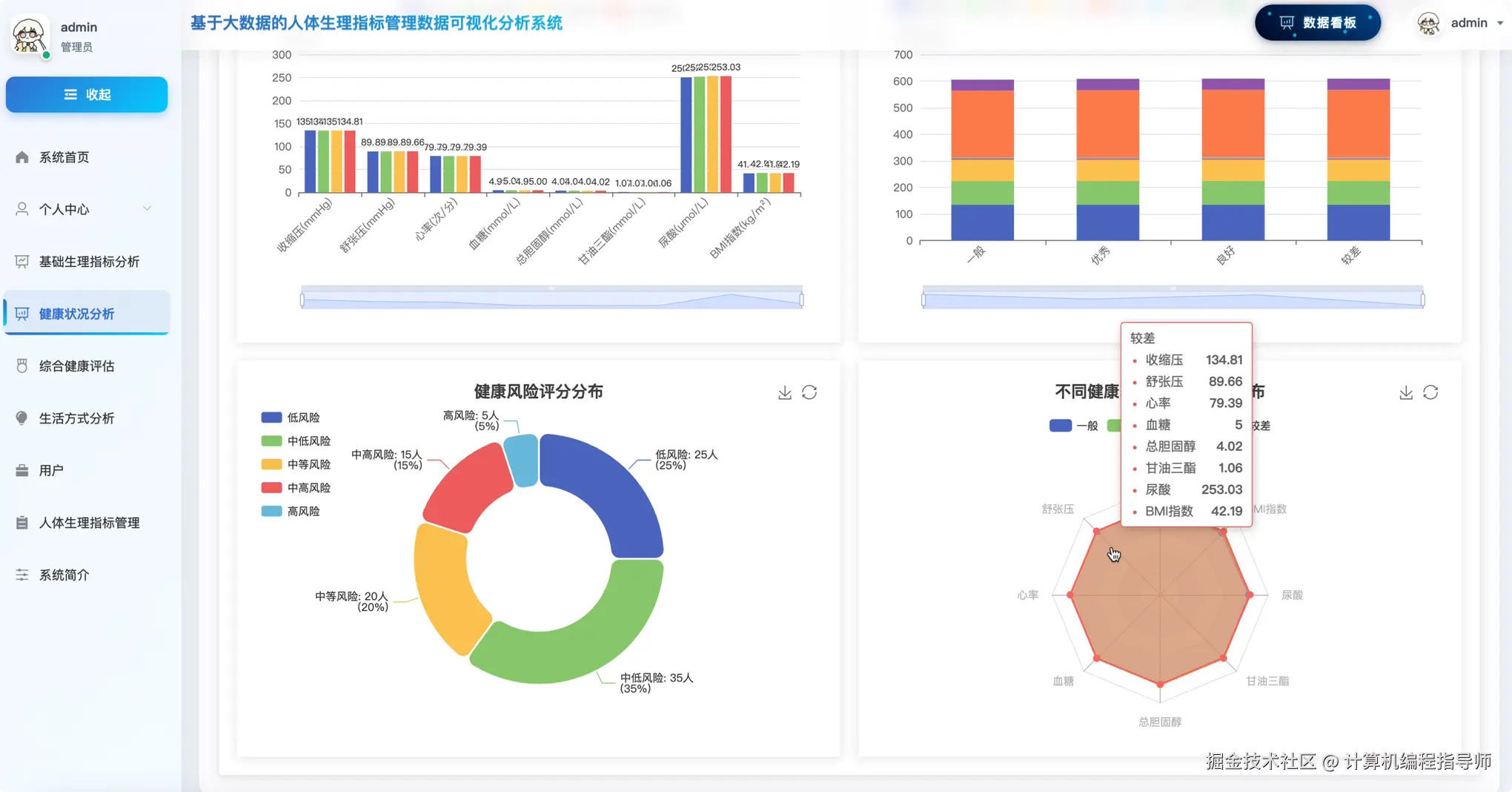Viewport: 1512px width, 792px height.
Task: Click the tall 尿酸 bar group near 253.03
Action: click(x=706, y=134)
